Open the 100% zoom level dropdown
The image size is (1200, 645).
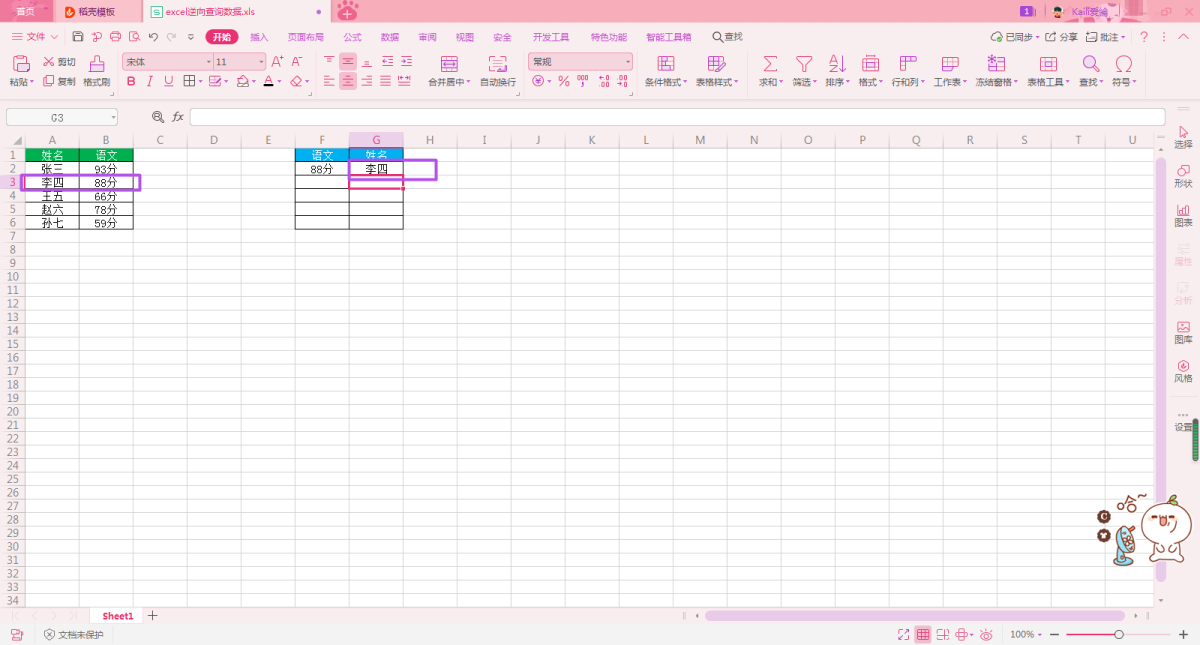tap(1026, 634)
